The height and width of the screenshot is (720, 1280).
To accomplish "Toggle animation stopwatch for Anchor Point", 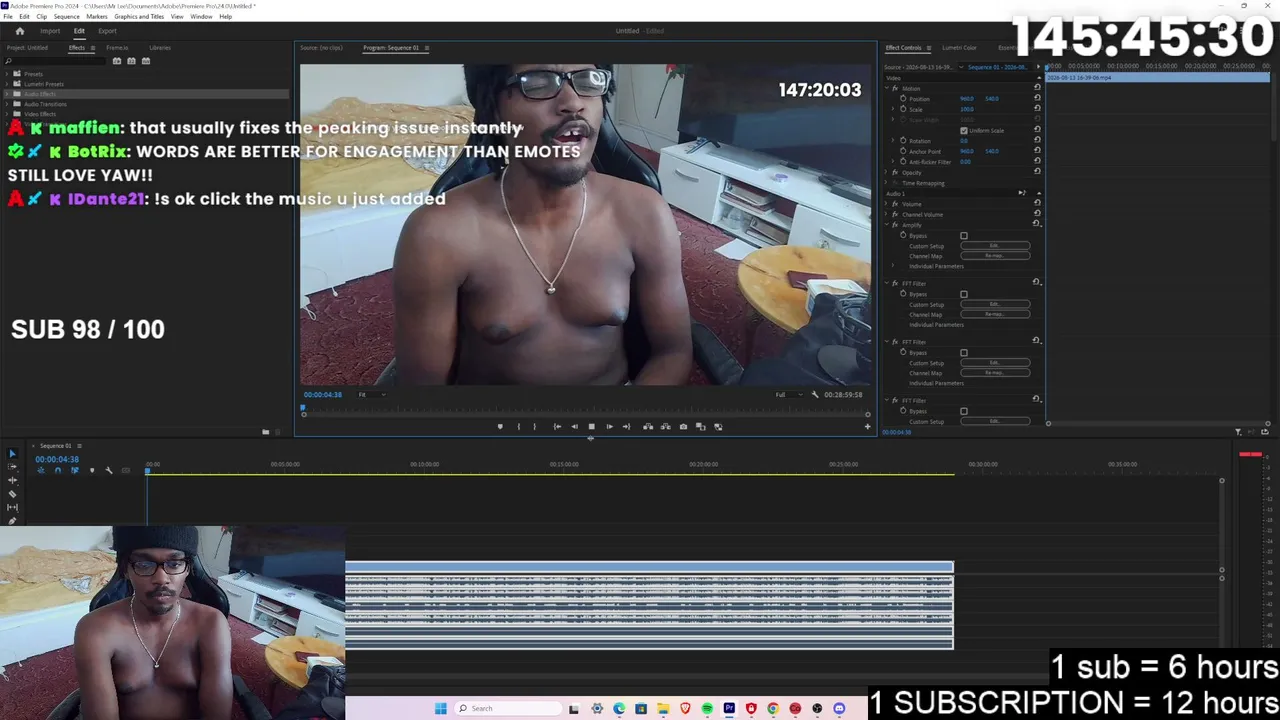I will (903, 151).
